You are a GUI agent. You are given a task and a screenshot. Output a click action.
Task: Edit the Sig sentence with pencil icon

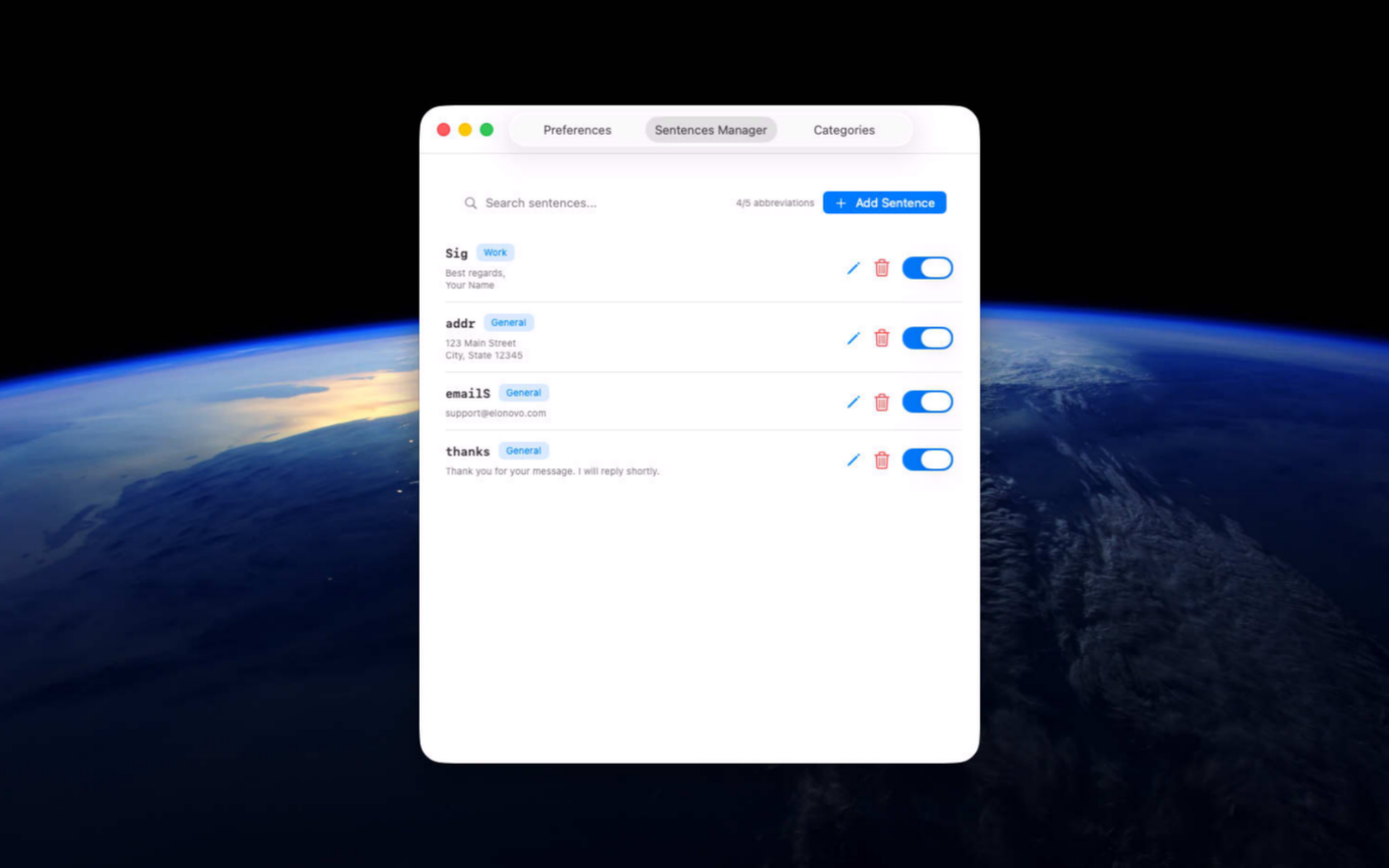853,268
